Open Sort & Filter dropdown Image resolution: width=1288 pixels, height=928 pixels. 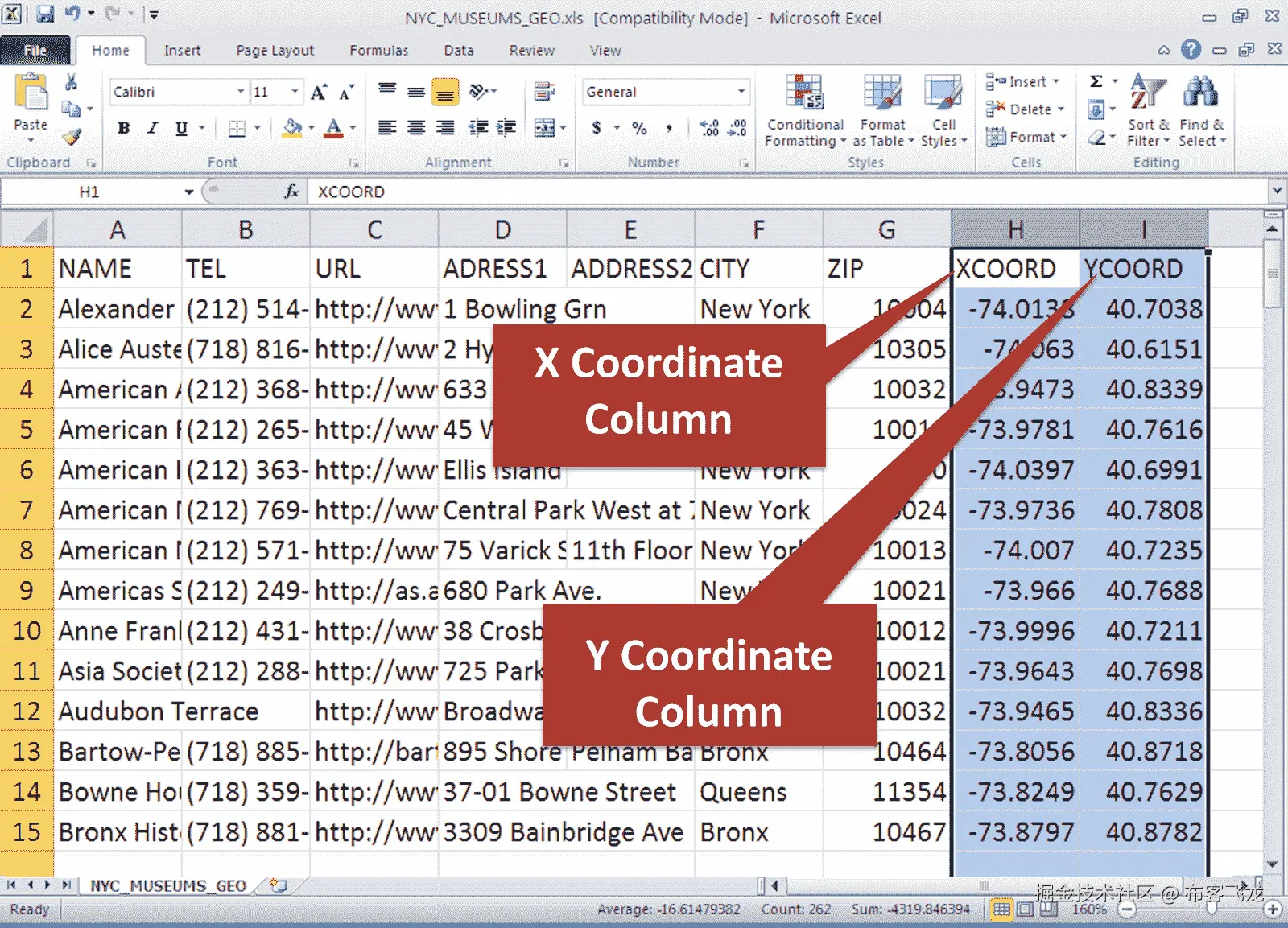[1148, 110]
